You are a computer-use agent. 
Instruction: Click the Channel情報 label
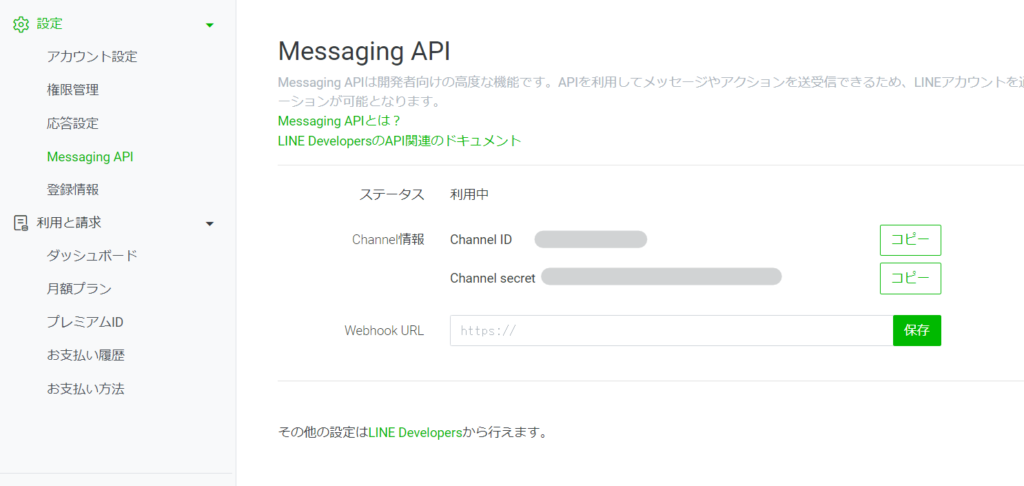click(x=388, y=240)
